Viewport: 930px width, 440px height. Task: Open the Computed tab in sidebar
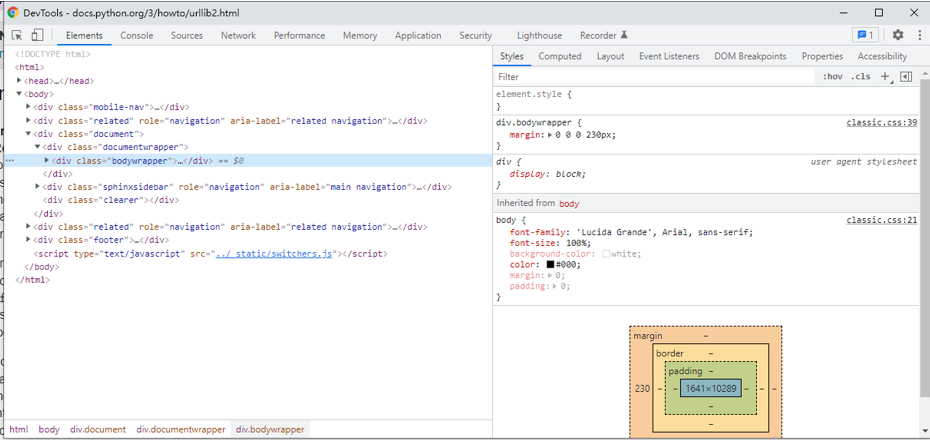click(559, 57)
